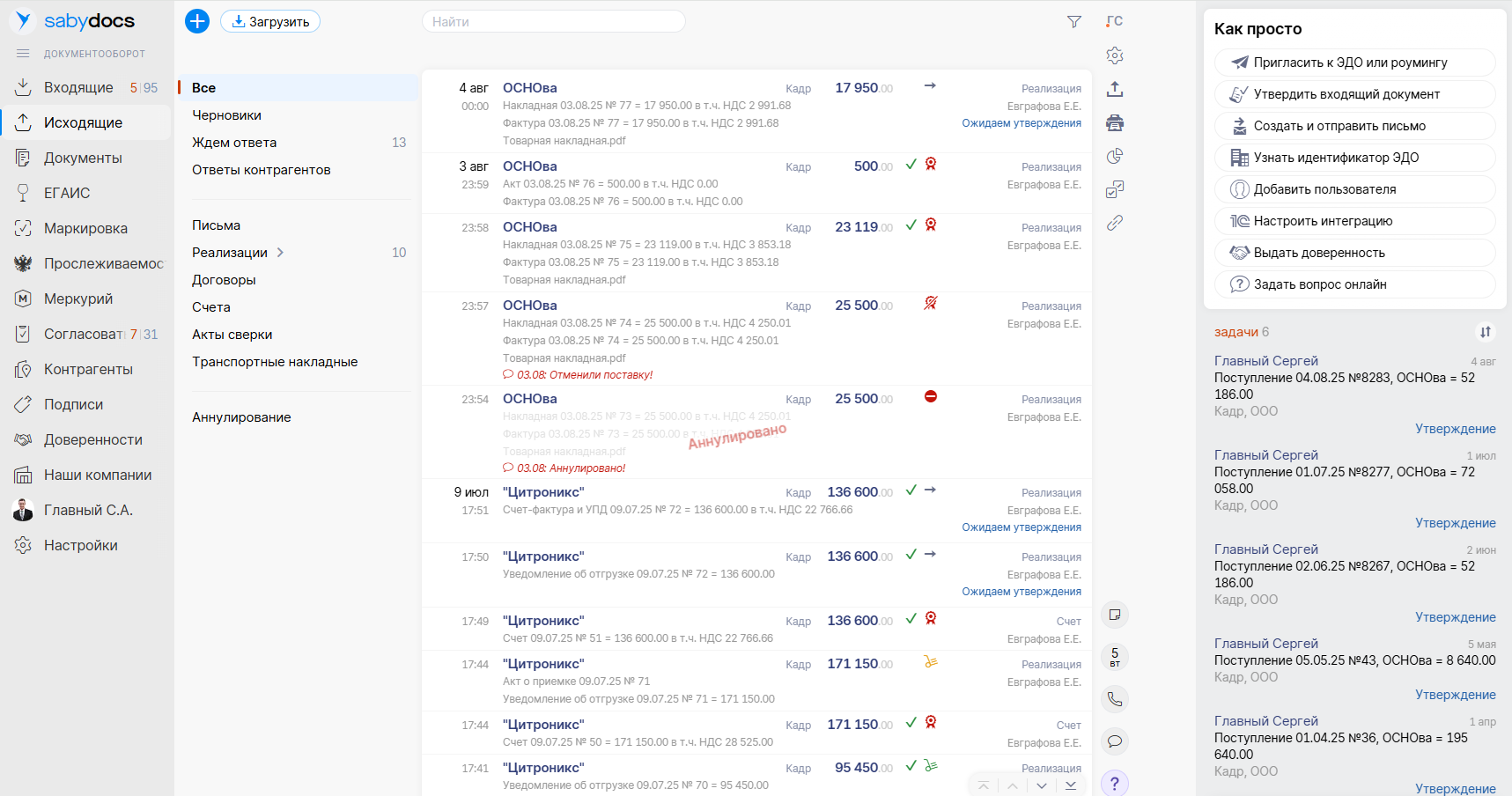Click the blue plus create button
The width and height of the screenshot is (1512, 796).
[197, 21]
